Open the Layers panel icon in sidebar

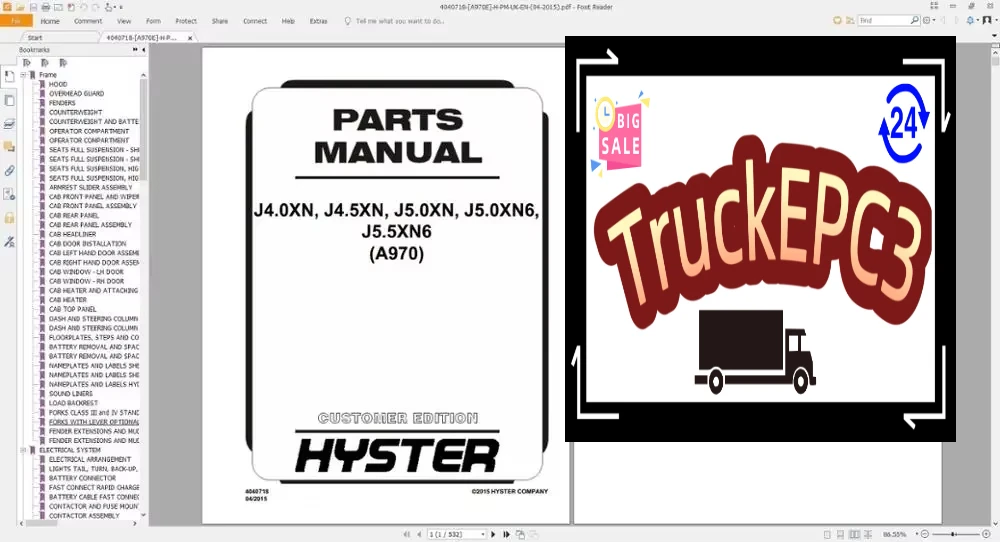9,124
